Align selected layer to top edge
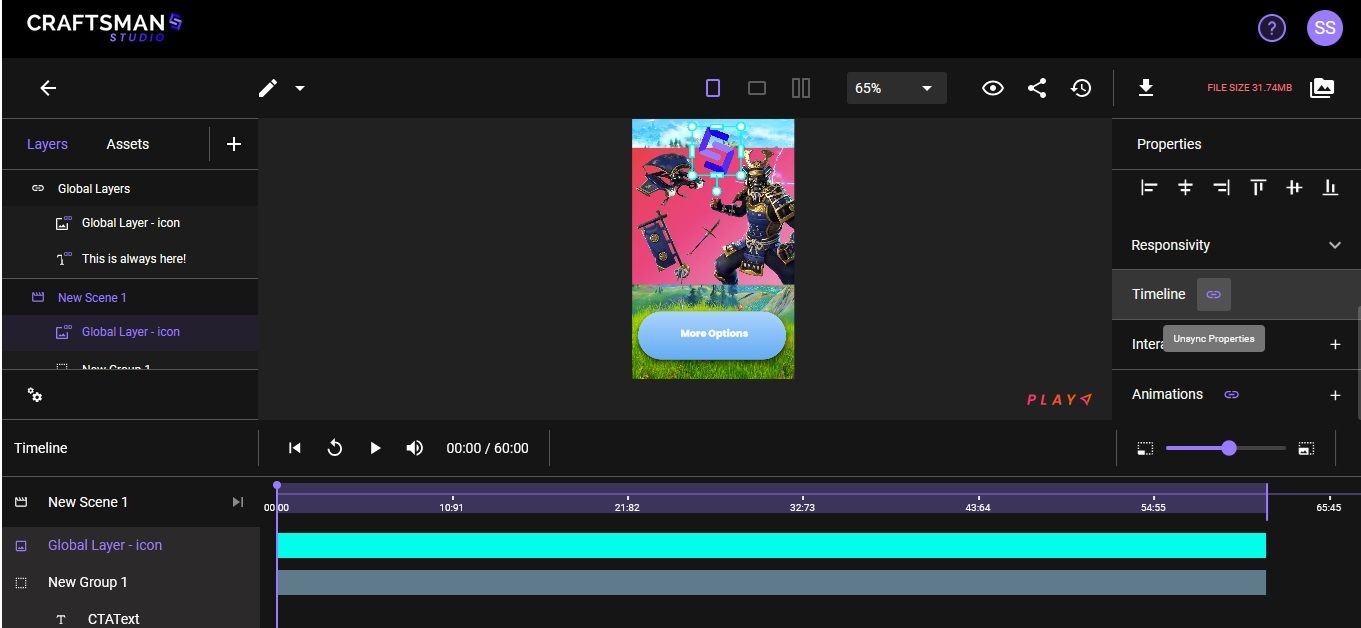Screen dimensions: 1361x628 [1258, 187]
